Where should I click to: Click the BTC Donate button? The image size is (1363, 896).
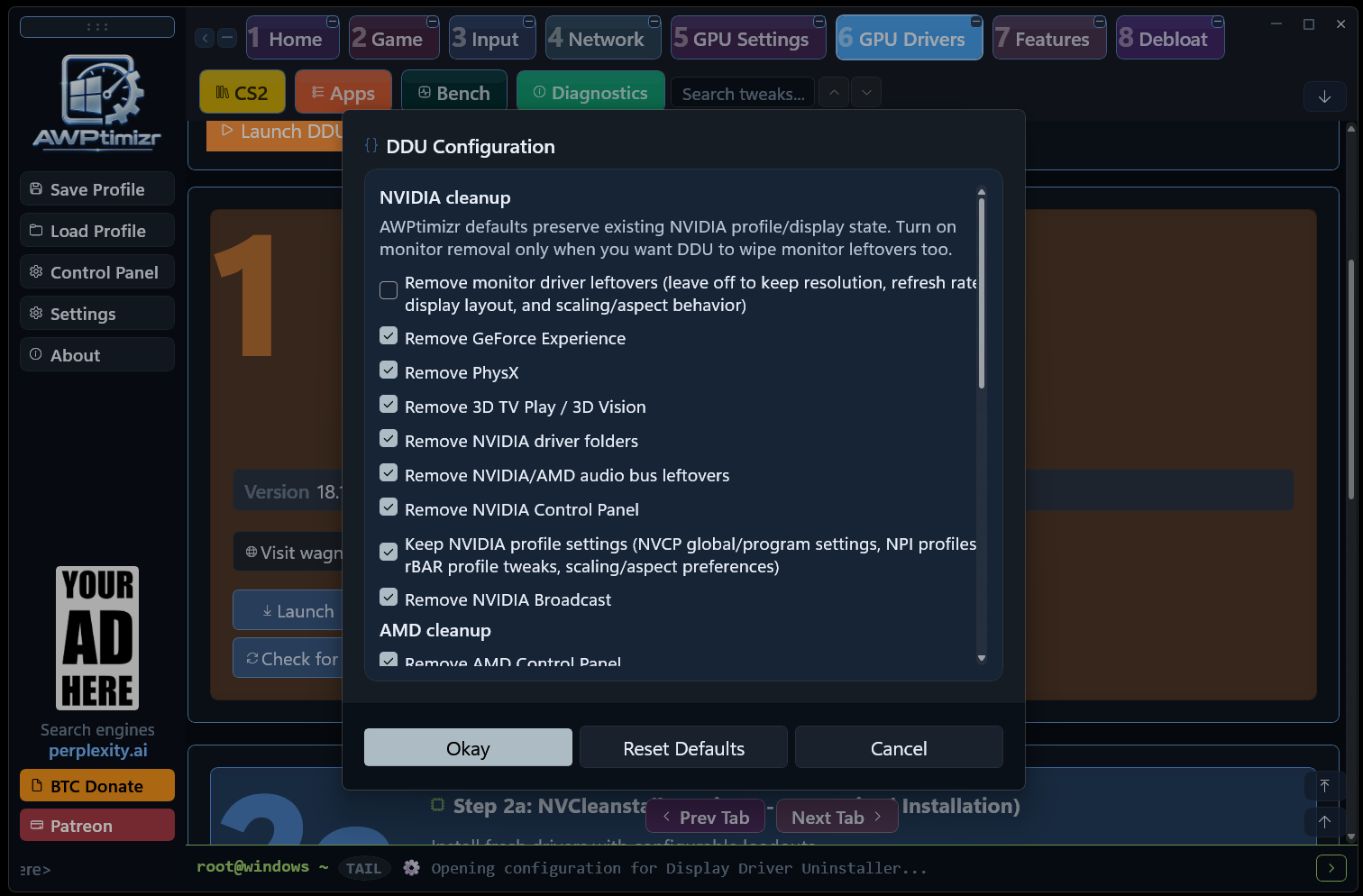97,786
